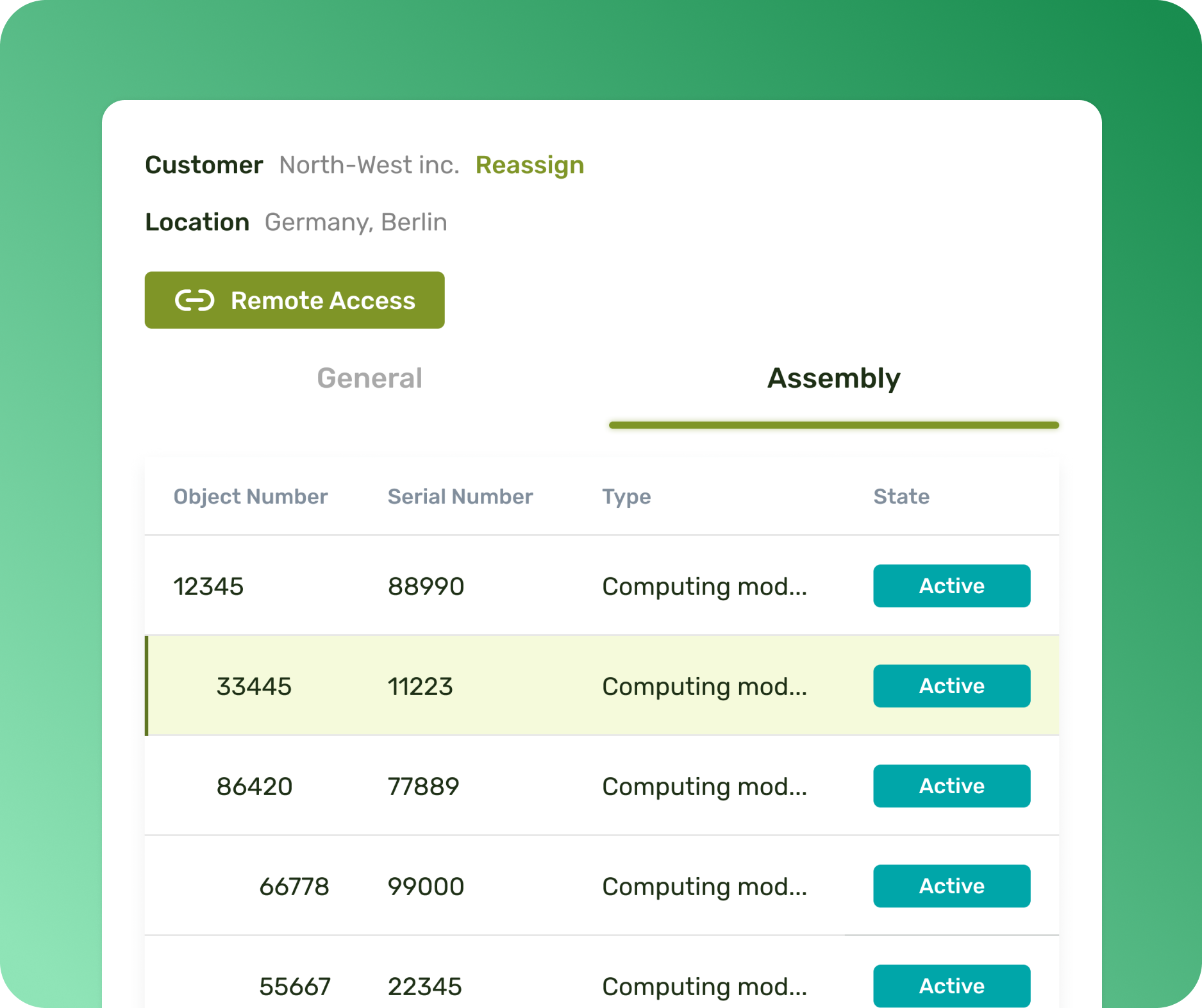Toggle the Active state for object 55667
This screenshot has width=1202, height=1008.
click(x=951, y=986)
